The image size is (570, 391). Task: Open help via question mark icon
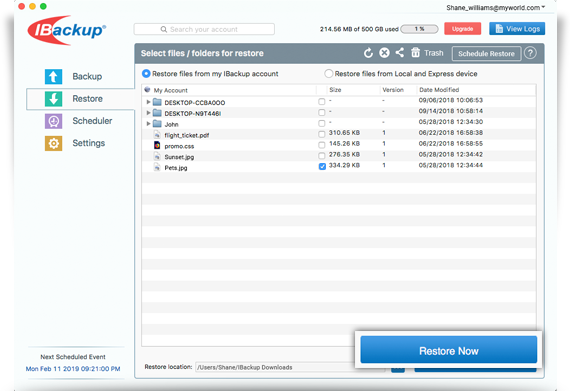click(530, 53)
